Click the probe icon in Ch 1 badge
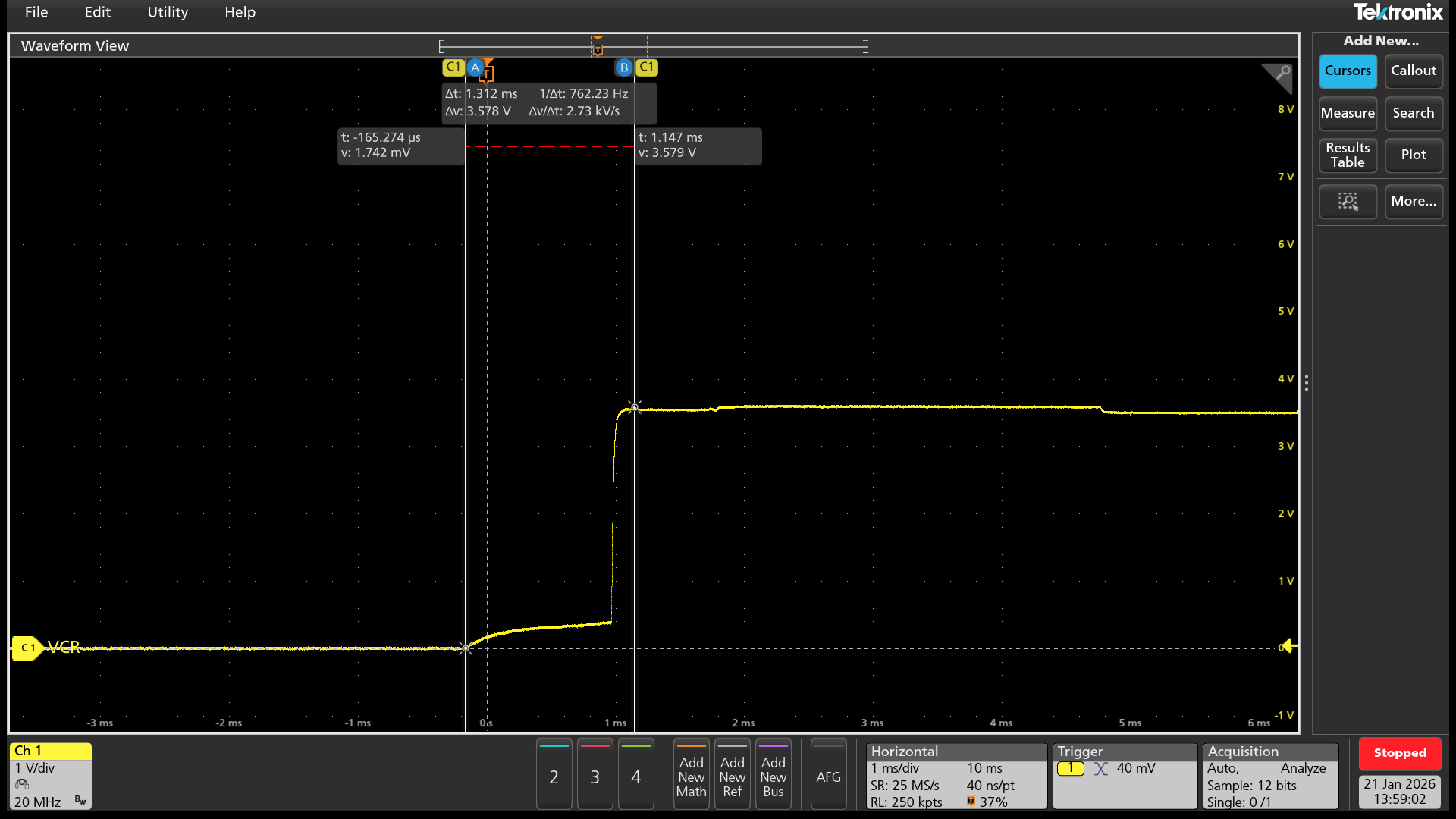The height and width of the screenshot is (819, 1456). [x=22, y=784]
